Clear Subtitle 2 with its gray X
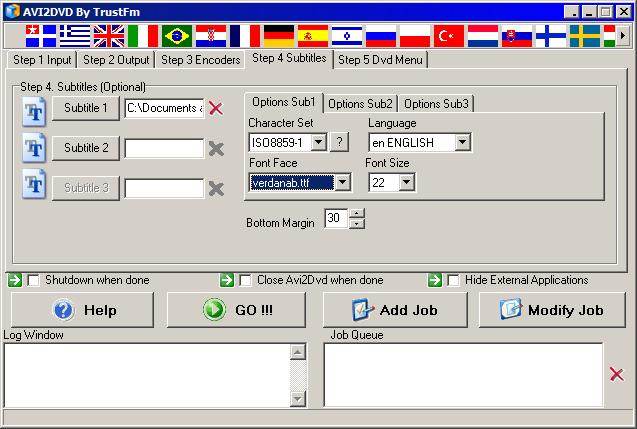 coord(216,149)
